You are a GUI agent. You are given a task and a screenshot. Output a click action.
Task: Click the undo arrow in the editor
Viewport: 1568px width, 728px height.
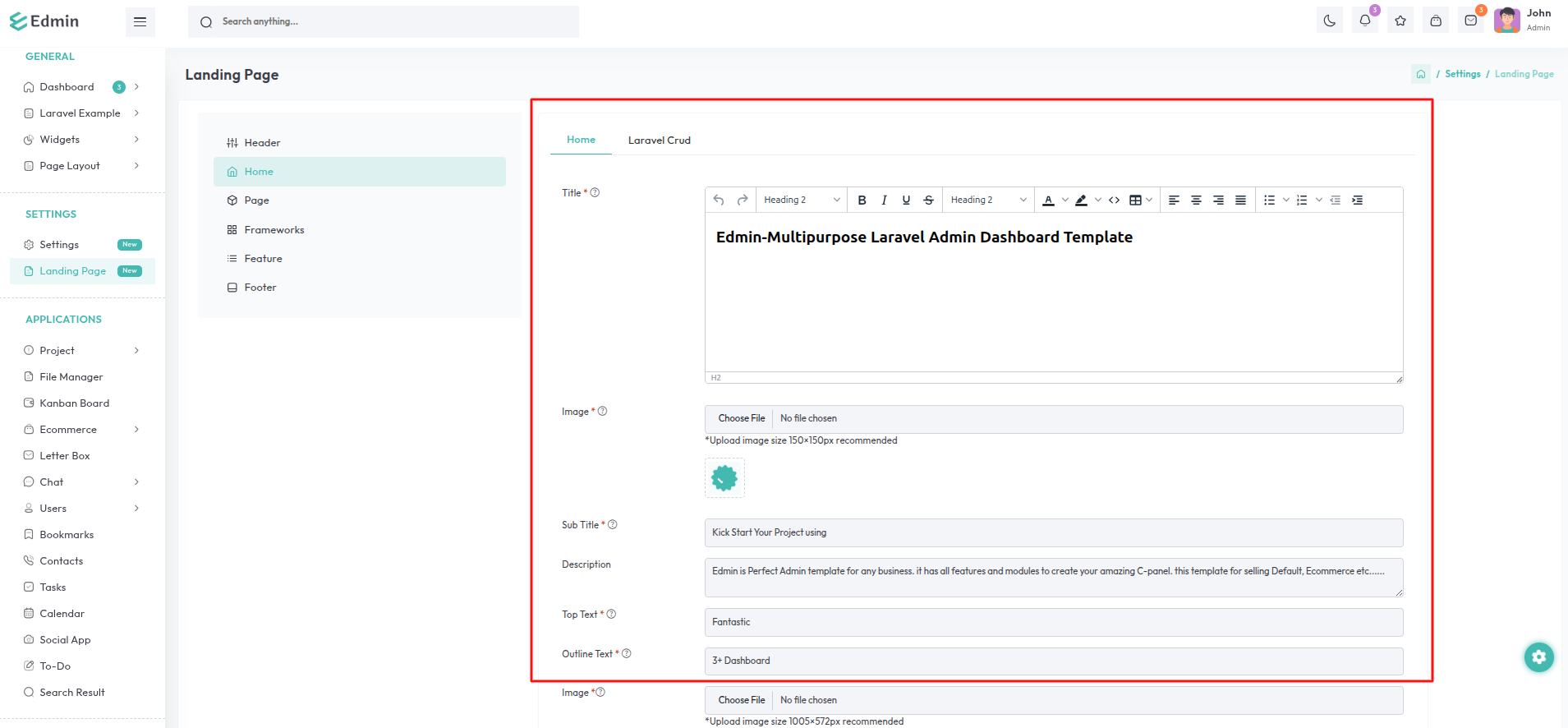719,200
